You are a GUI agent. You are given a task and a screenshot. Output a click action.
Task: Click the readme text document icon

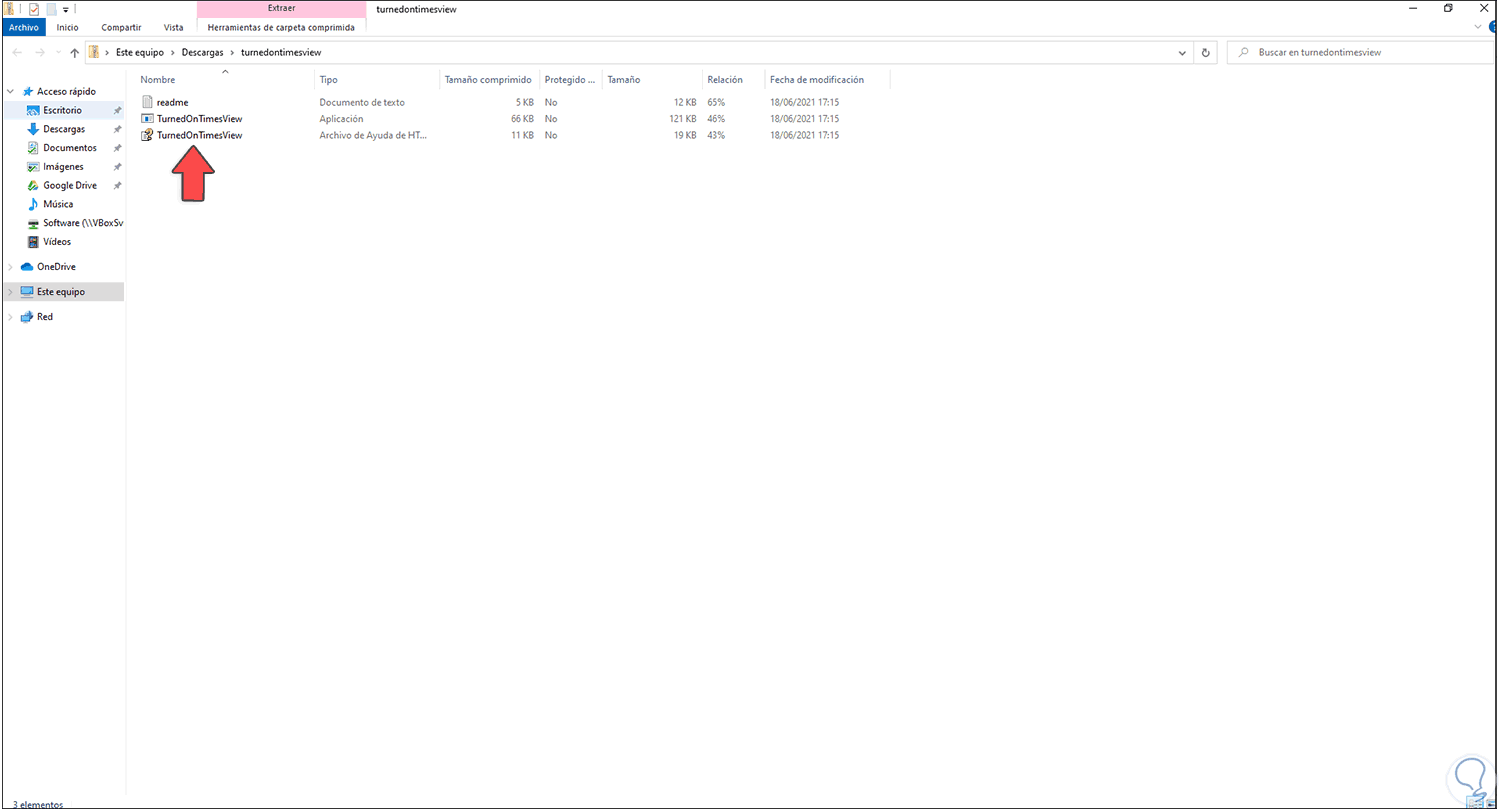point(147,102)
